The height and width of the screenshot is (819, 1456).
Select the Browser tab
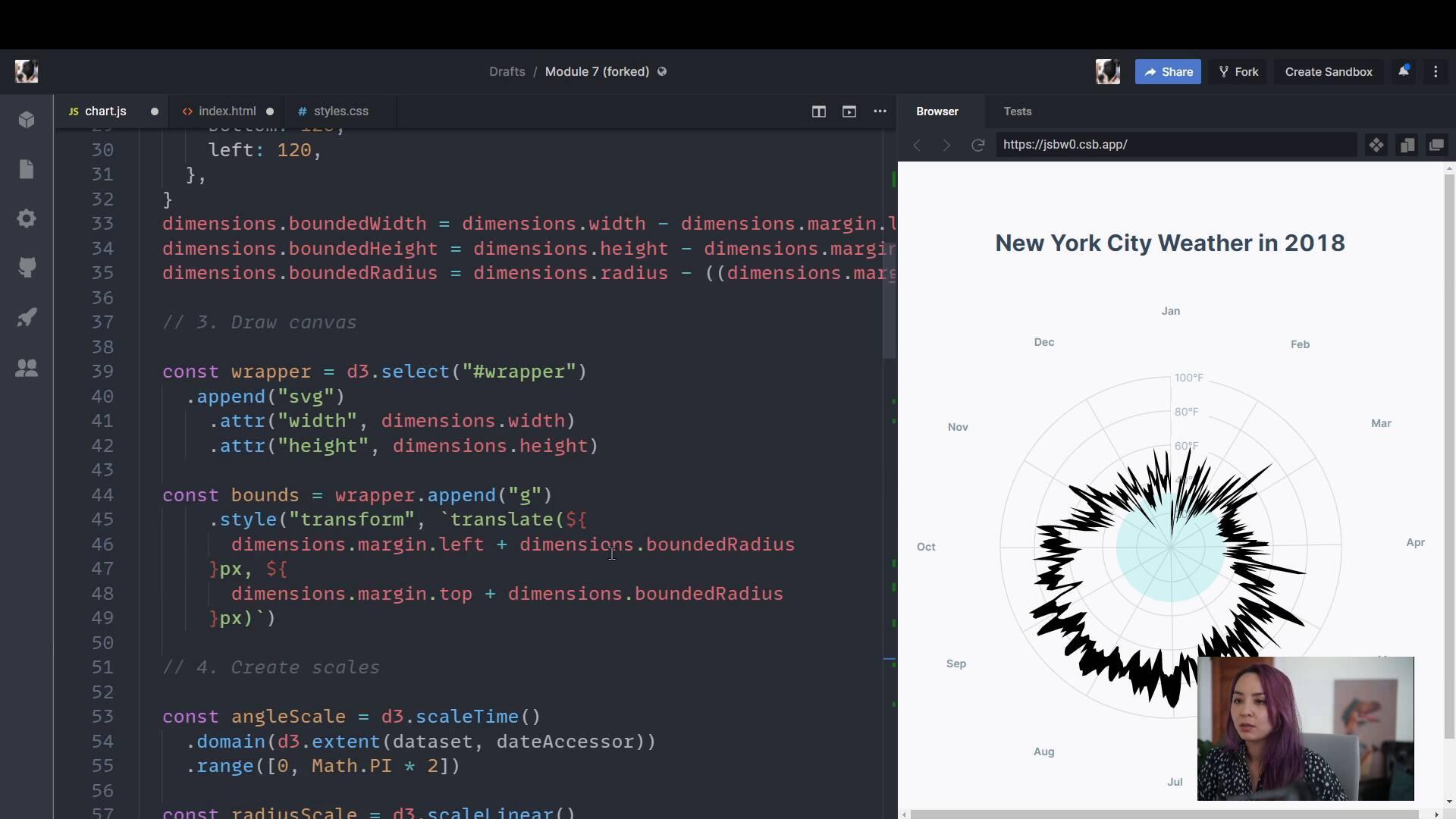click(x=936, y=111)
